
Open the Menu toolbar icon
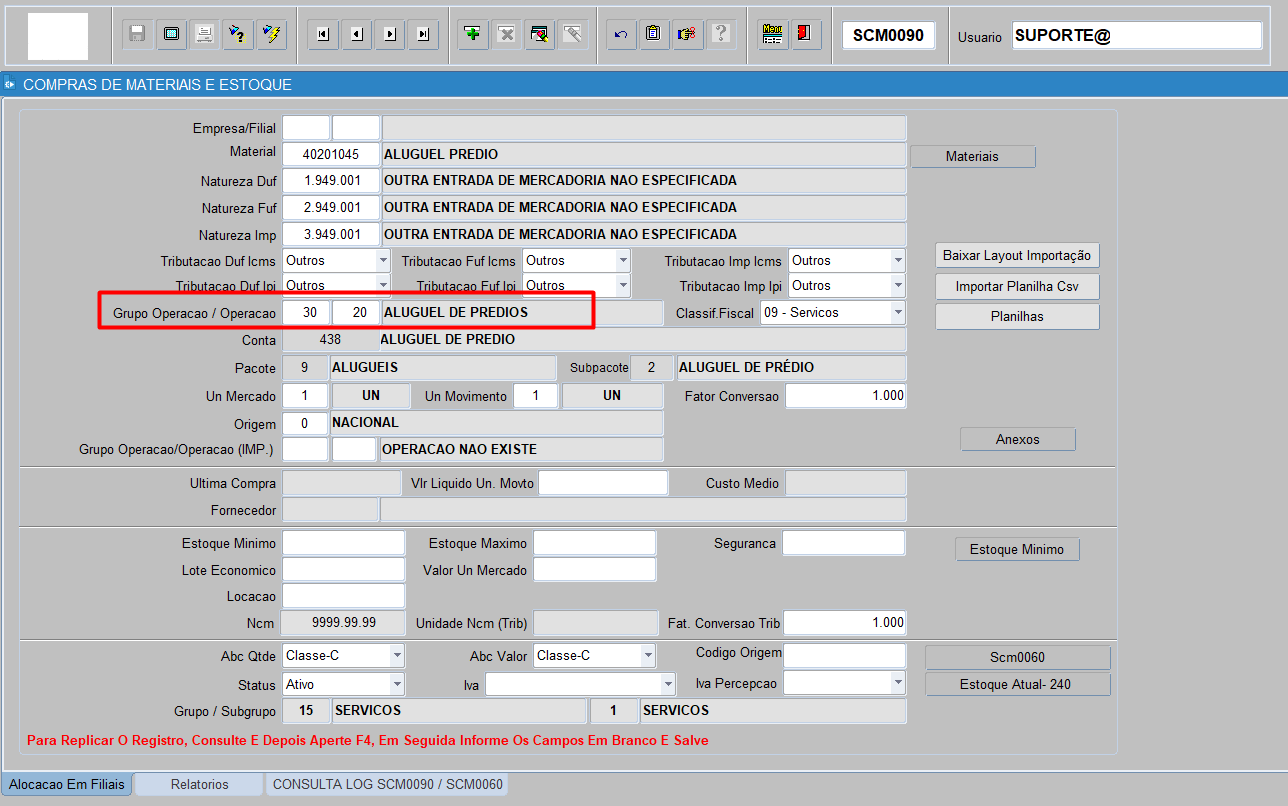pyautogui.click(x=772, y=34)
